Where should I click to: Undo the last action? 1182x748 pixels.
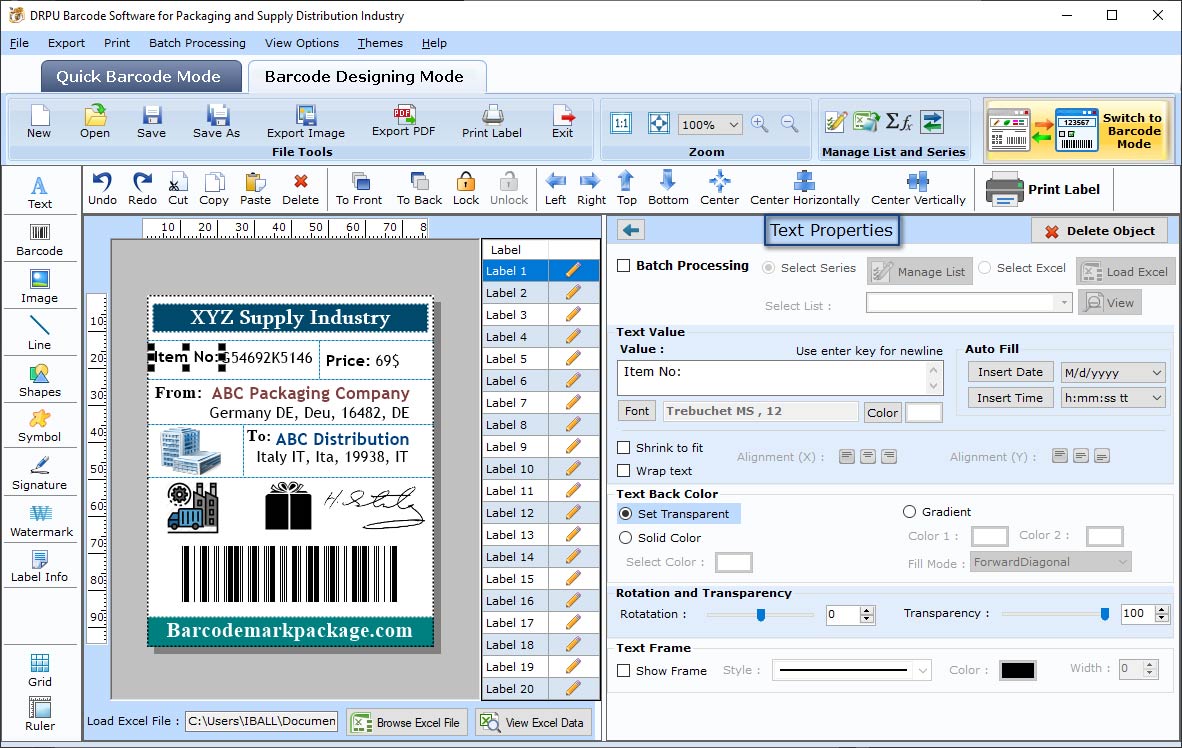102,189
